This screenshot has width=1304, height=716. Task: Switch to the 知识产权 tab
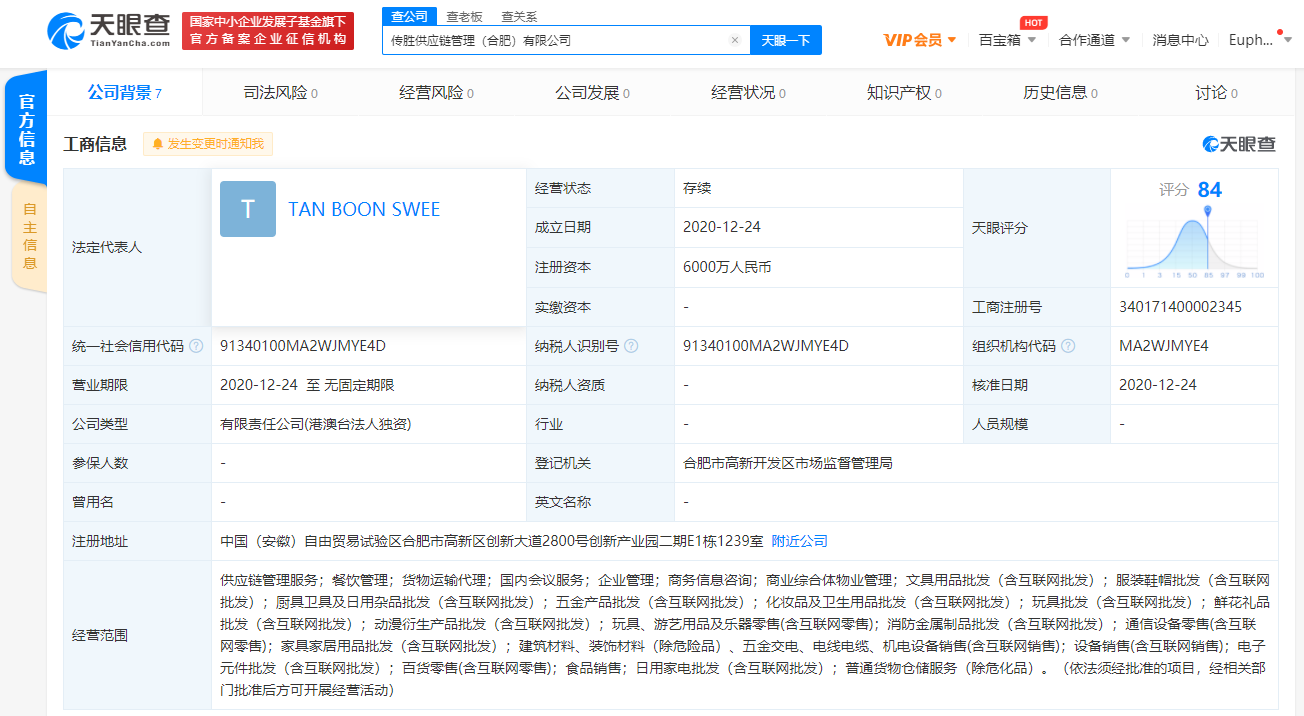pos(904,93)
